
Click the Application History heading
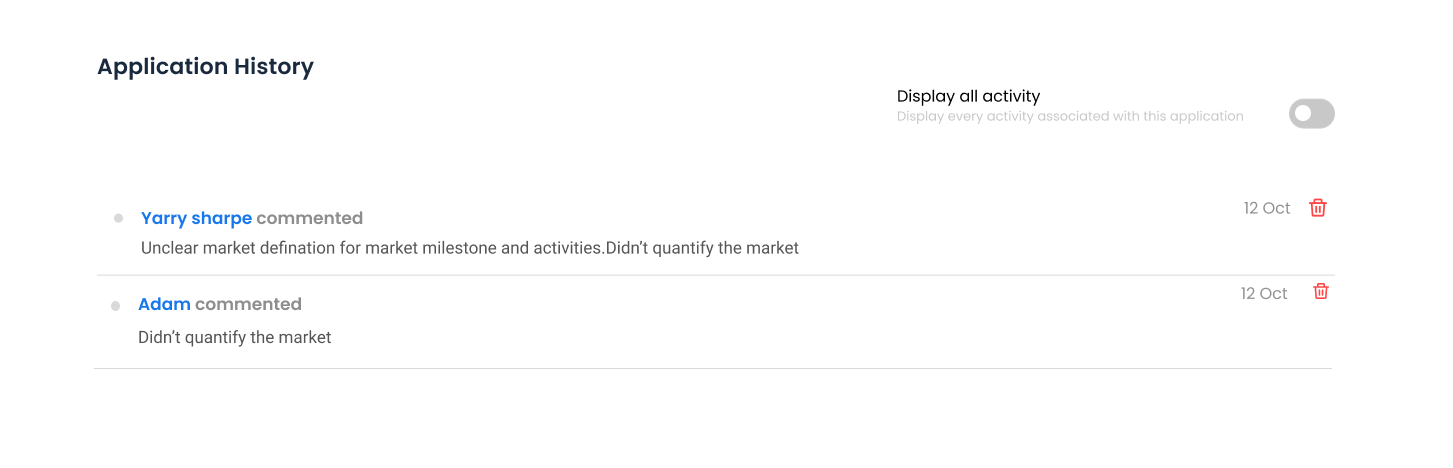(205, 67)
